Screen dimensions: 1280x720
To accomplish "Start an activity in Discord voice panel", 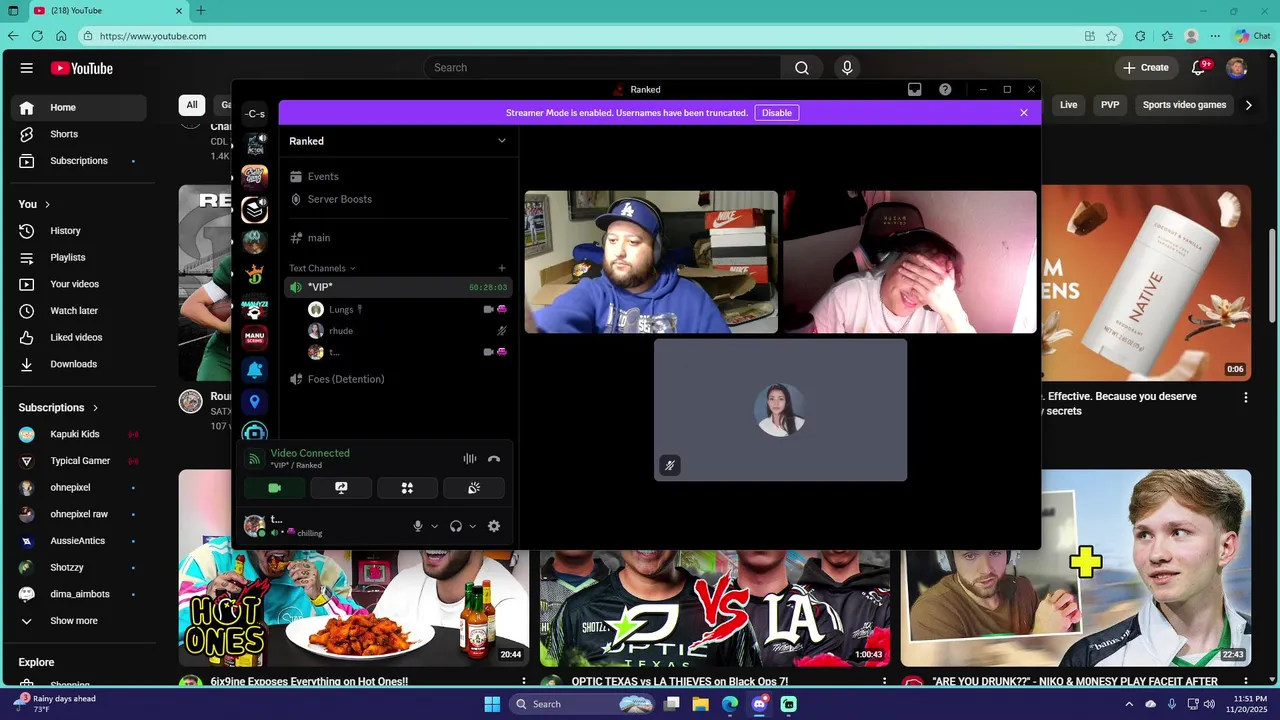I will coord(407,488).
